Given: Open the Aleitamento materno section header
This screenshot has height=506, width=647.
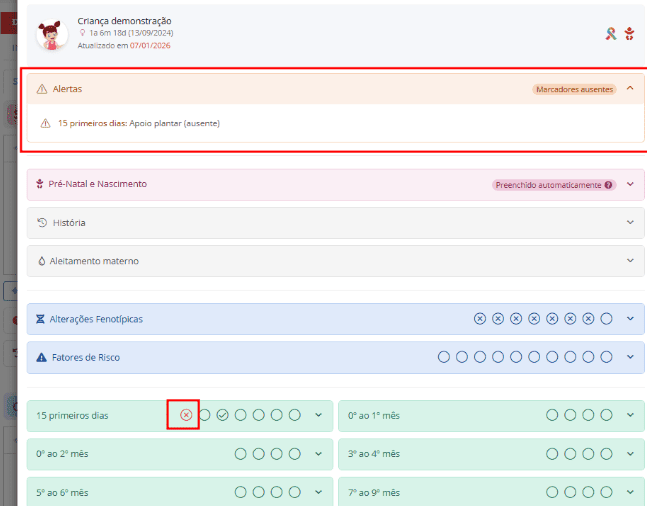Looking at the screenshot, I should tap(94, 261).
